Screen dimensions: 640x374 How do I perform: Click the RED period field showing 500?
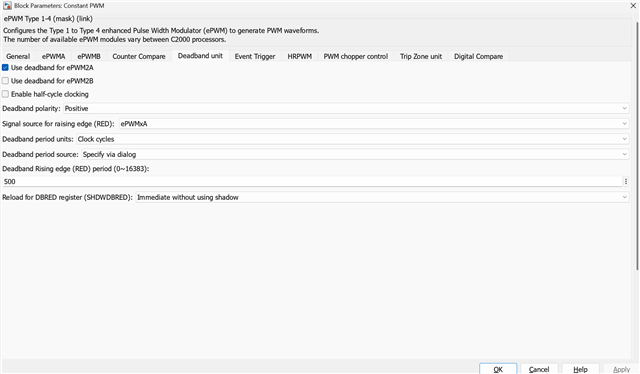coord(312,182)
